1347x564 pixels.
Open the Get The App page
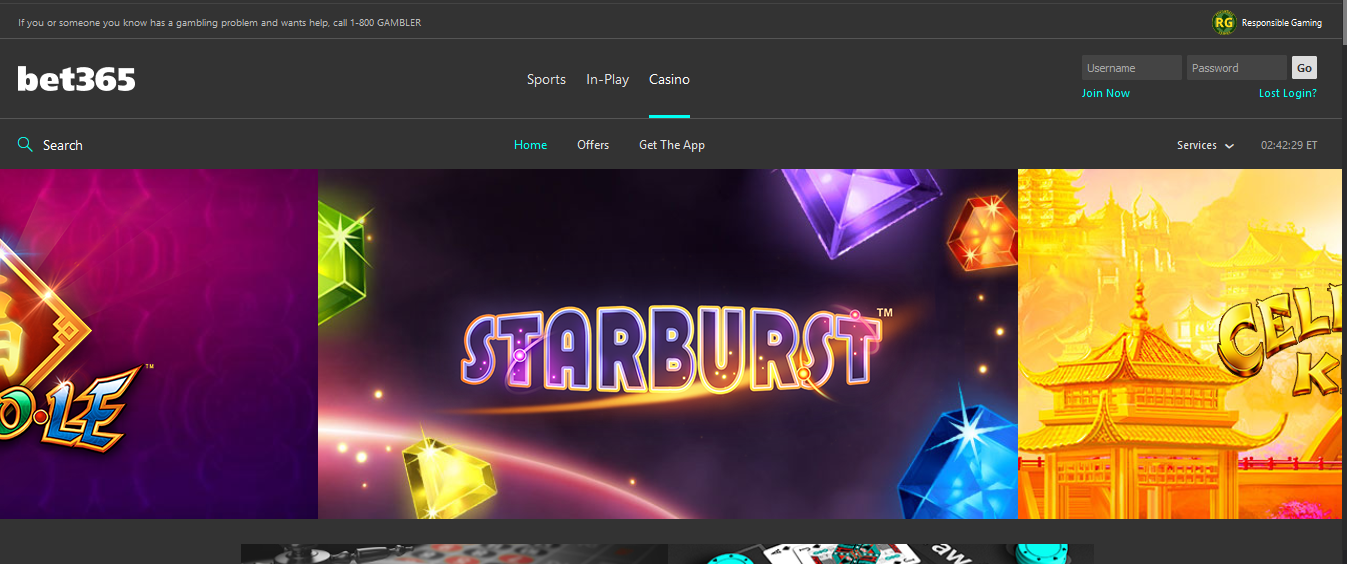pos(672,145)
